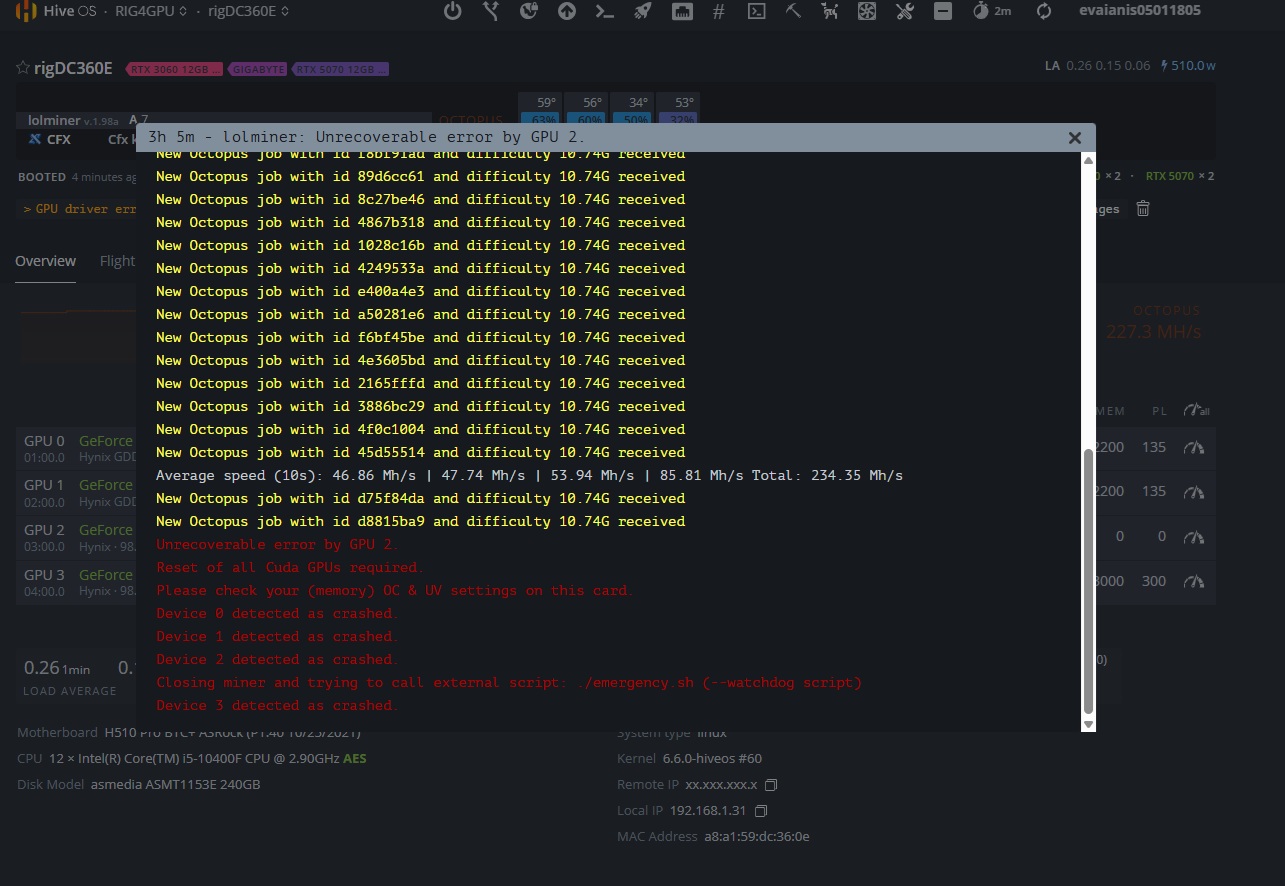1285x886 pixels.
Task: Switch to the Overview tab
Action: (45, 261)
